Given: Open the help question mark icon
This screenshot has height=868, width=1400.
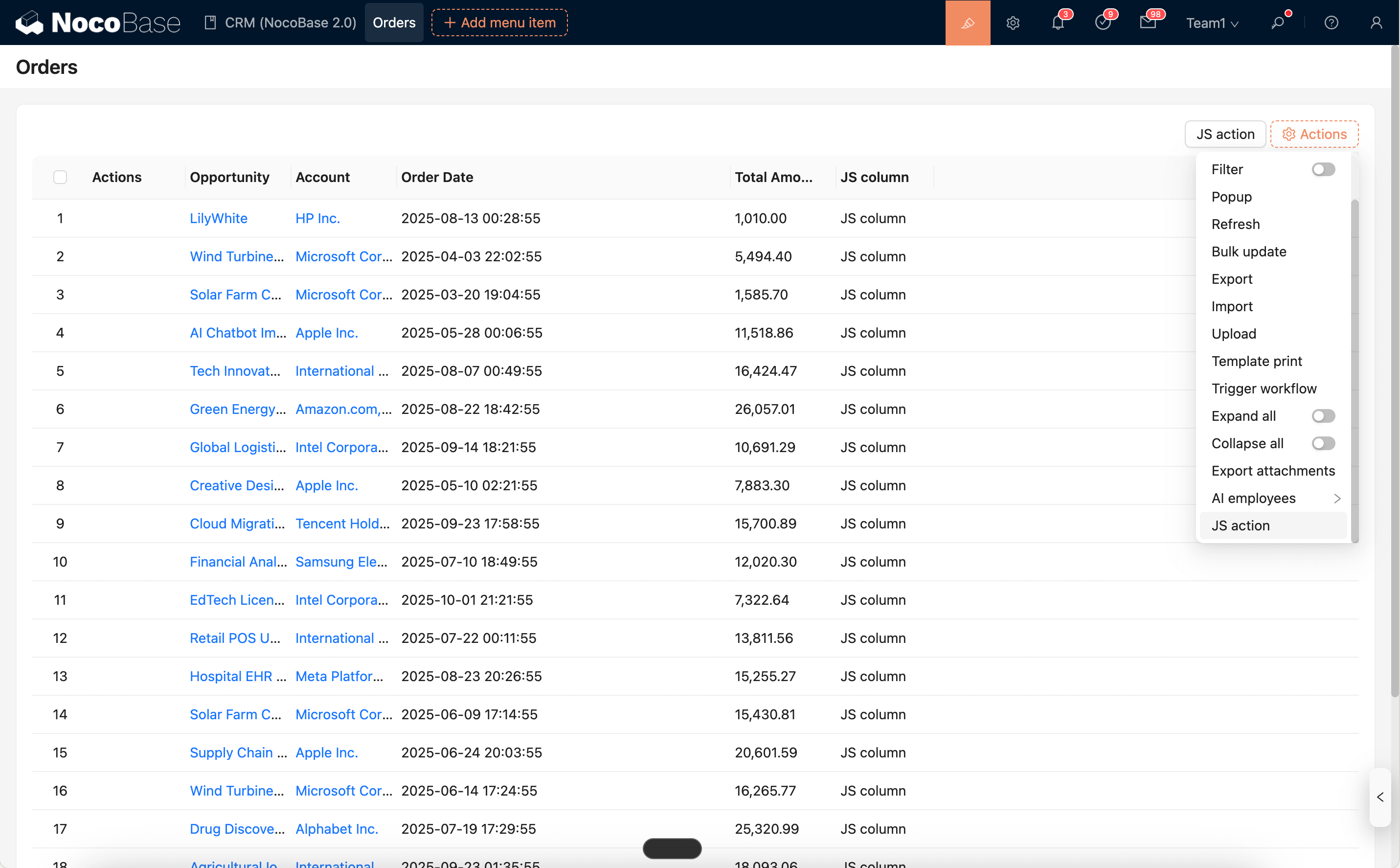Looking at the screenshot, I should pyautogui.click(x=1331, y=23).
